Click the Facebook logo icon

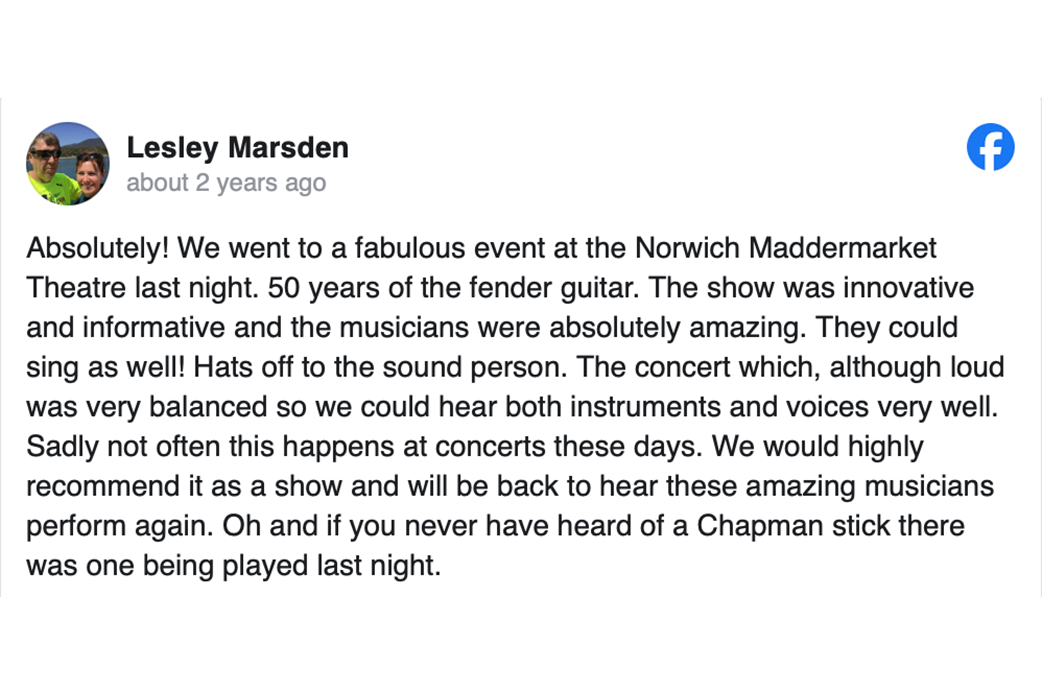point(990,147)
